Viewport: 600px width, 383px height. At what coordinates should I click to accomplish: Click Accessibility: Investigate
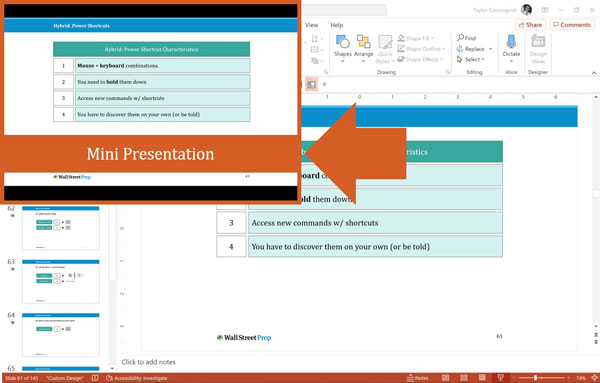(137, 378)
